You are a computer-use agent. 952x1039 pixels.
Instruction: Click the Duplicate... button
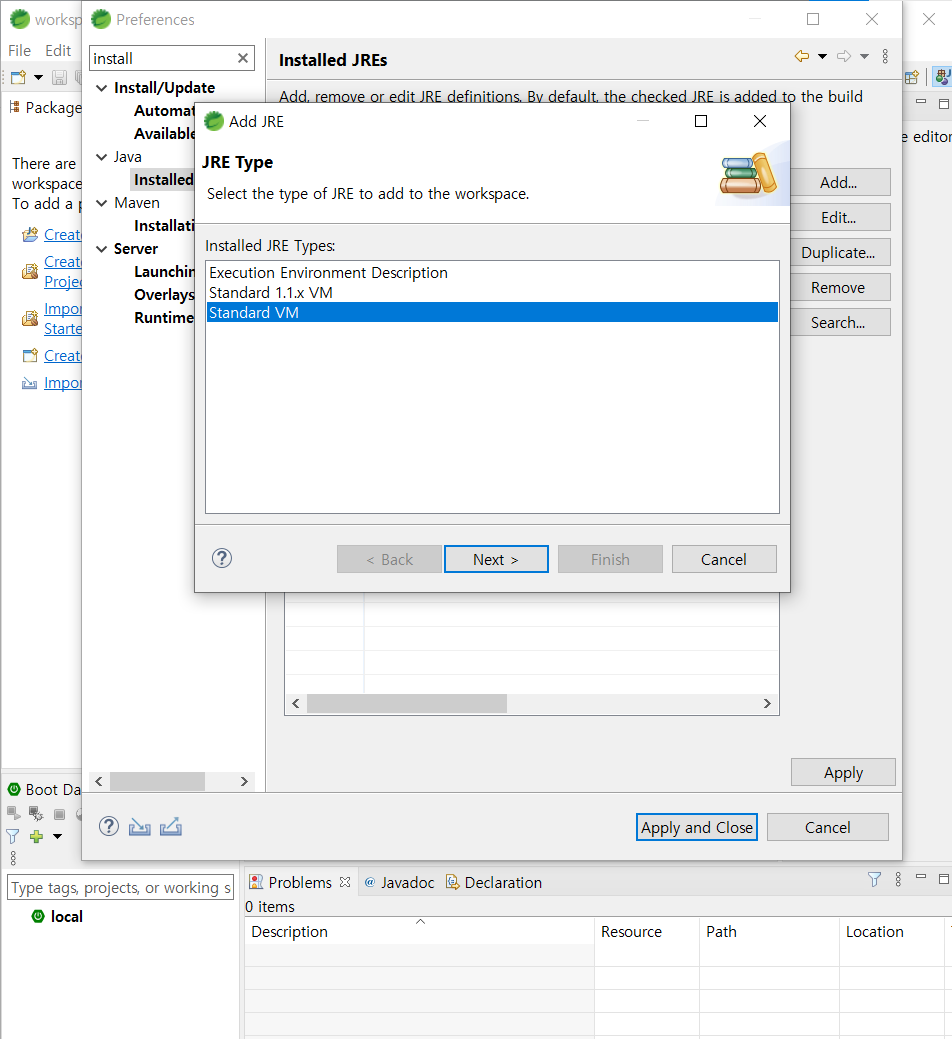pyautogui.click(x=839, y=252)
